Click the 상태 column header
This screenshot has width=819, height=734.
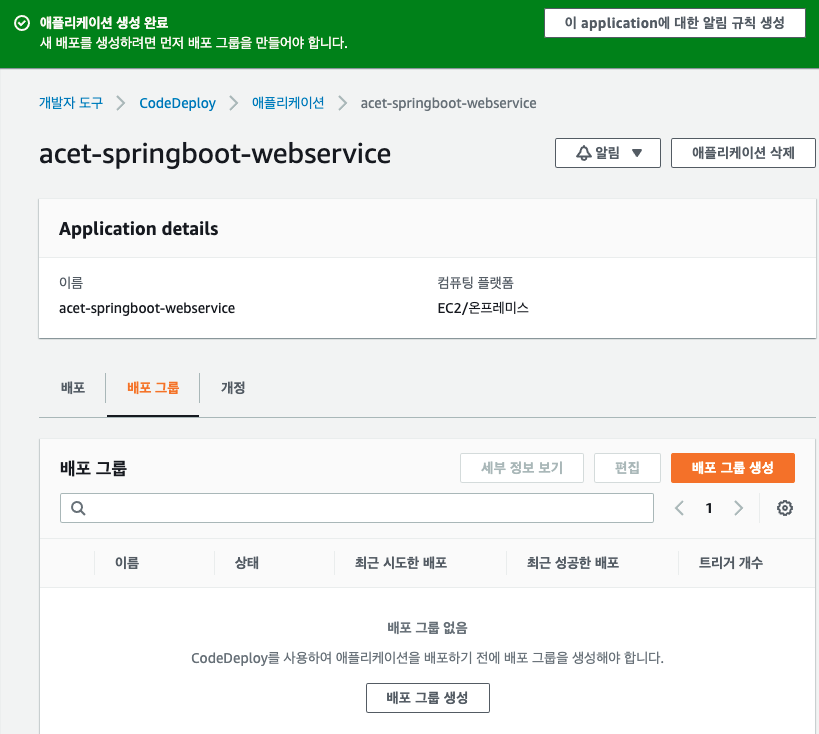point(247,563)
